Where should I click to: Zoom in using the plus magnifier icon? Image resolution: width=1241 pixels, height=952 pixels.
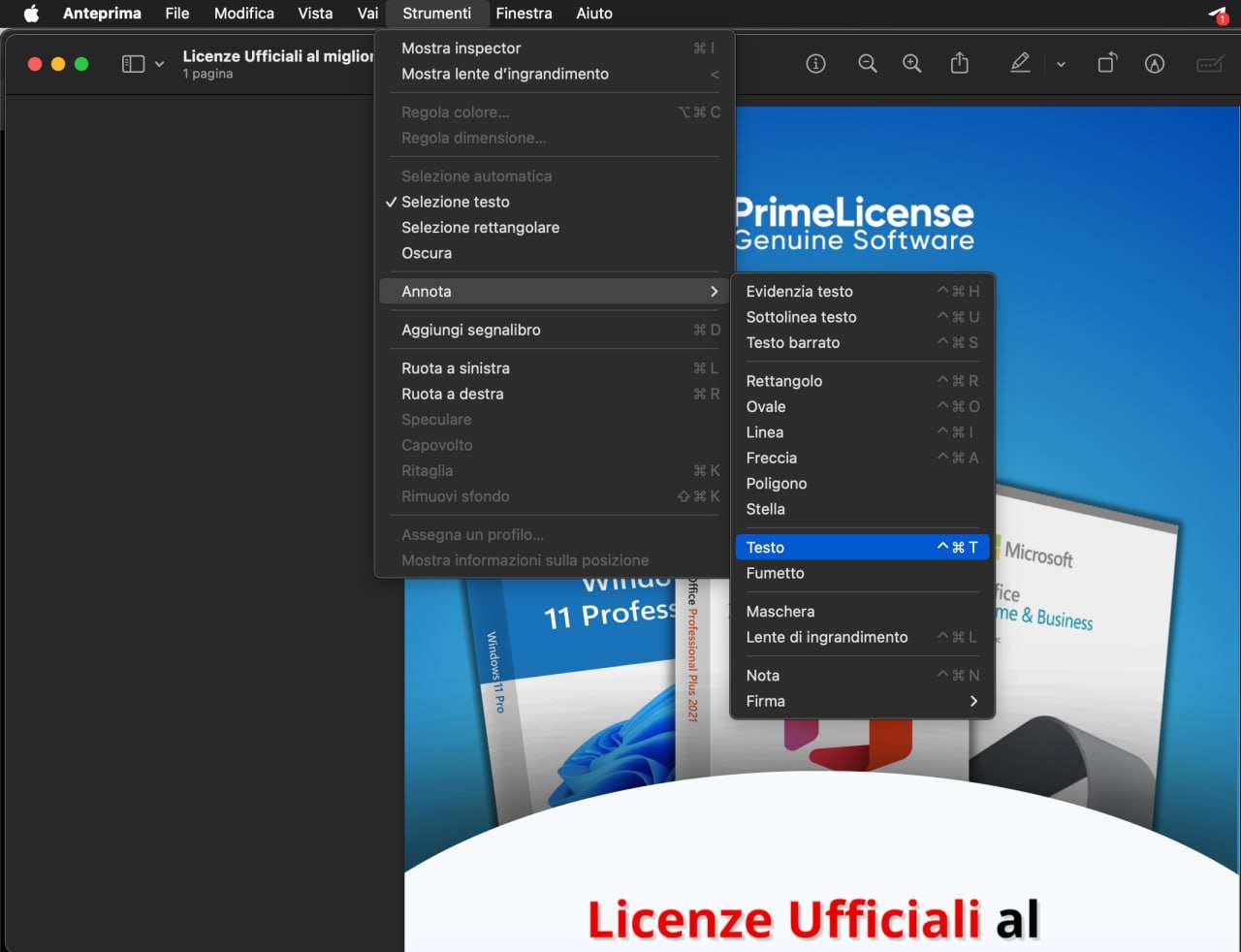point(912,64)
